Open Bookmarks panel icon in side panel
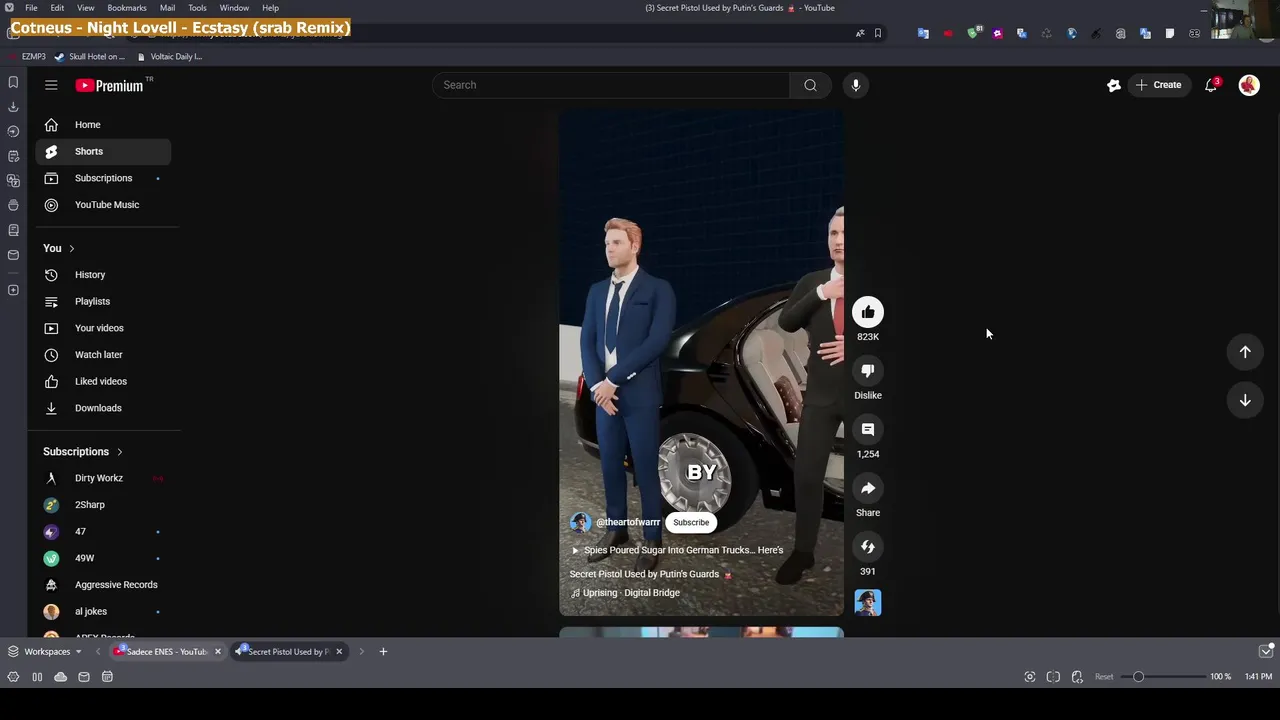 click(x=13, y=82)
